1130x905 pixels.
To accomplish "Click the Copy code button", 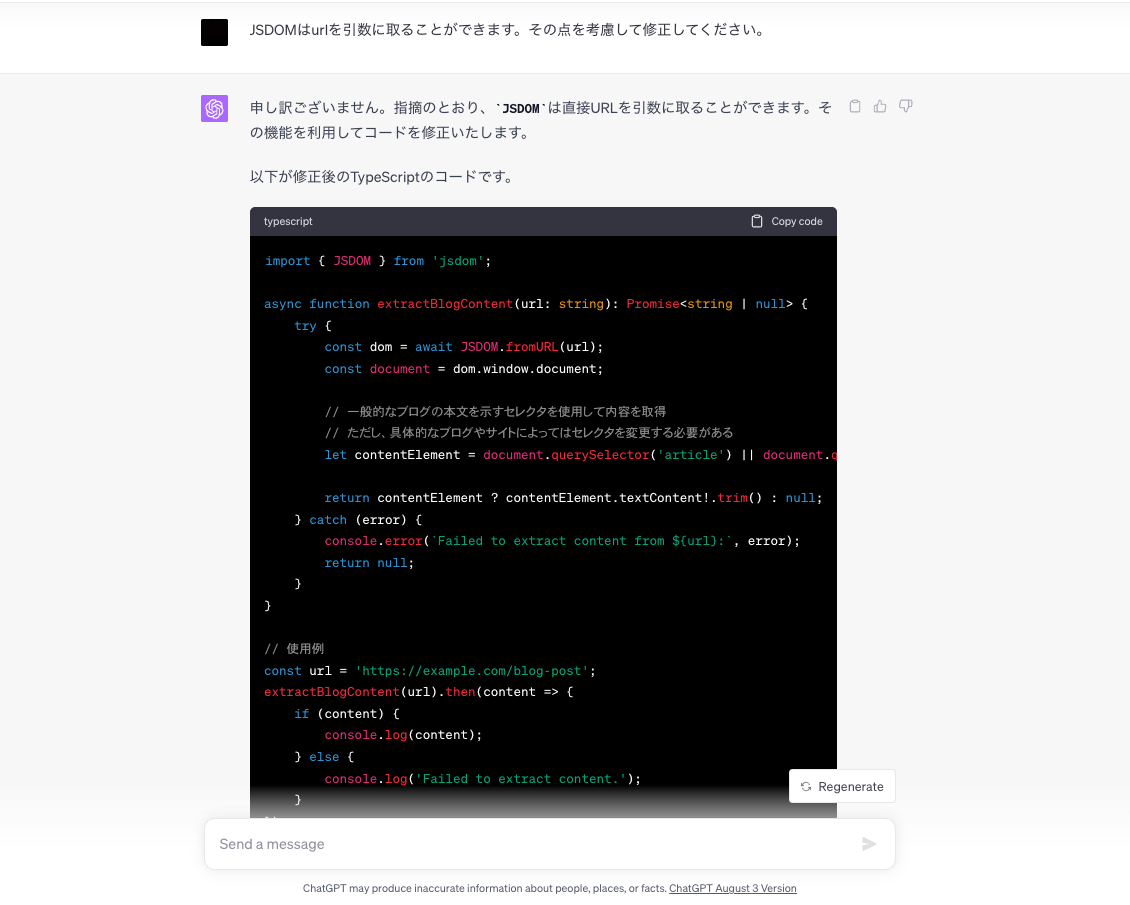I will [x=787, y=221].
